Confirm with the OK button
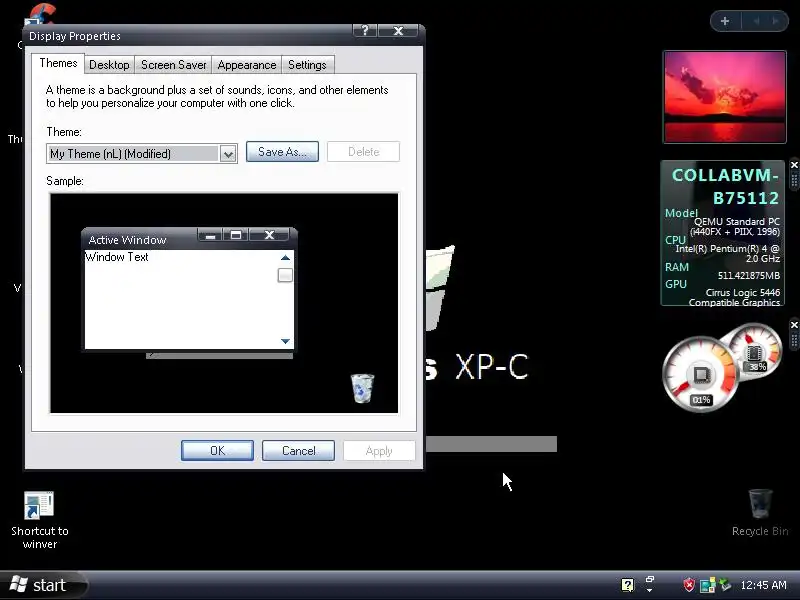 coord(217,451)
